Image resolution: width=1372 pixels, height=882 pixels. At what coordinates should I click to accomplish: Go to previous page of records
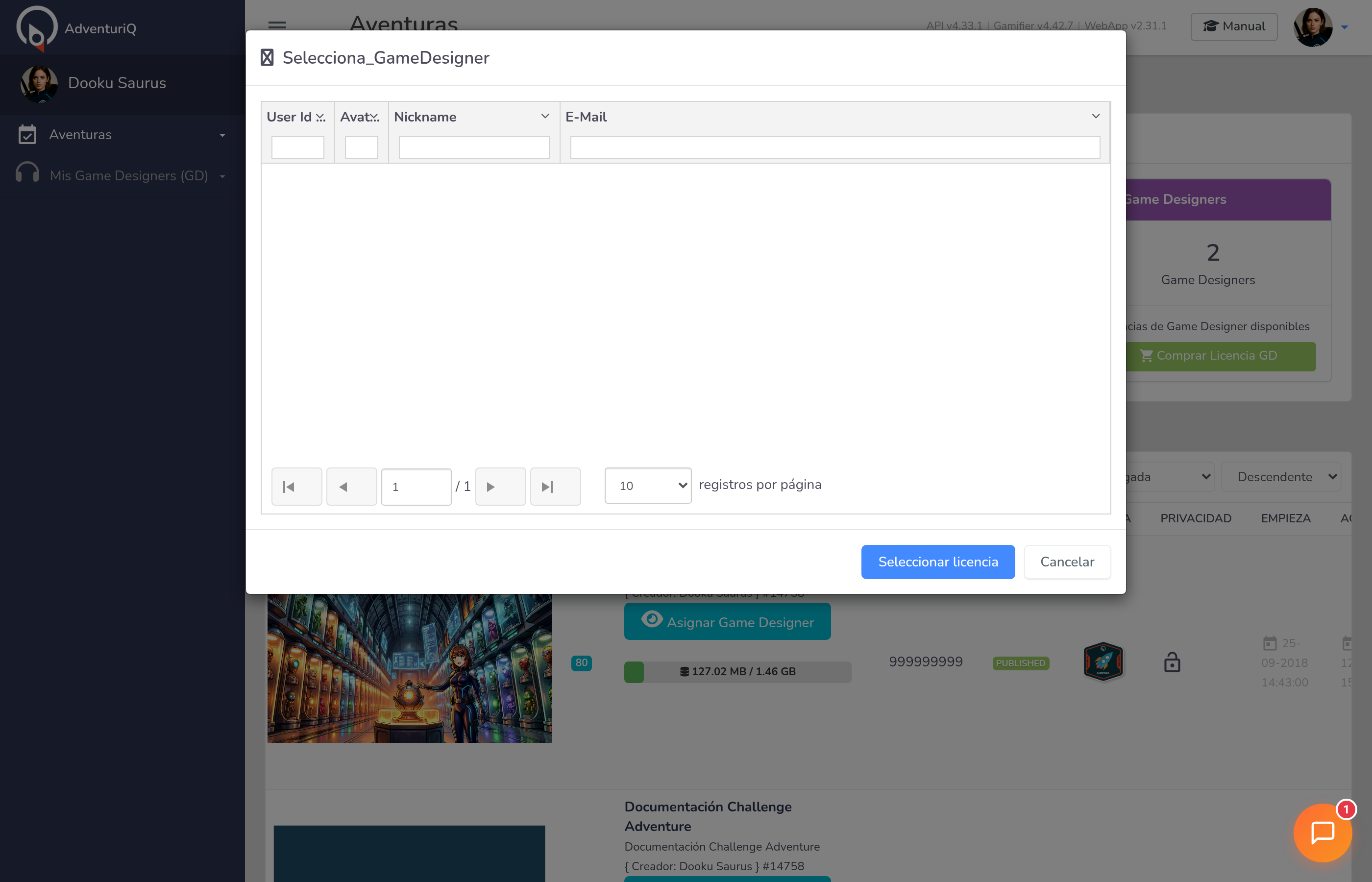click(x=352, y=486)
